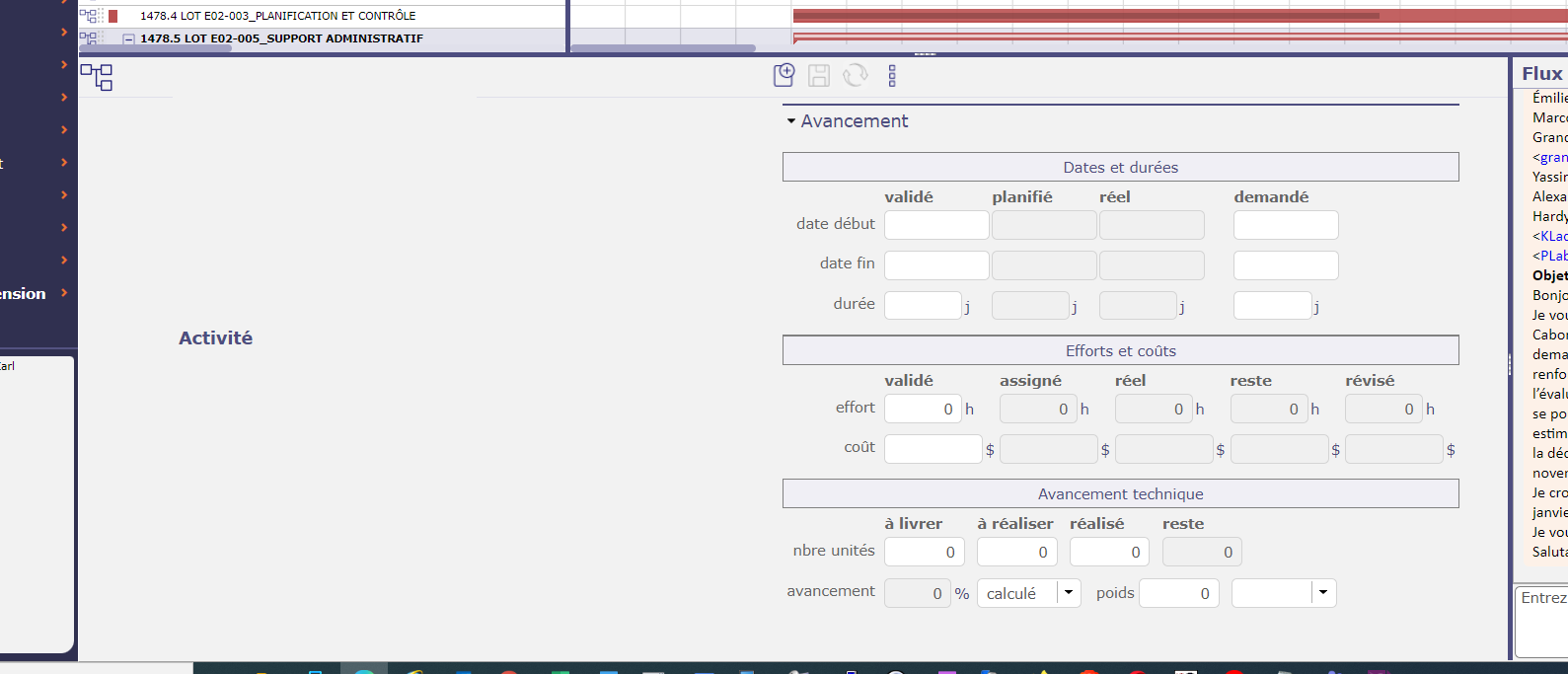Image resolution: width=1568 pixels, height=674 pixels.
Task: Click the refresh arrows icon
Action: [x=856, y=75]
